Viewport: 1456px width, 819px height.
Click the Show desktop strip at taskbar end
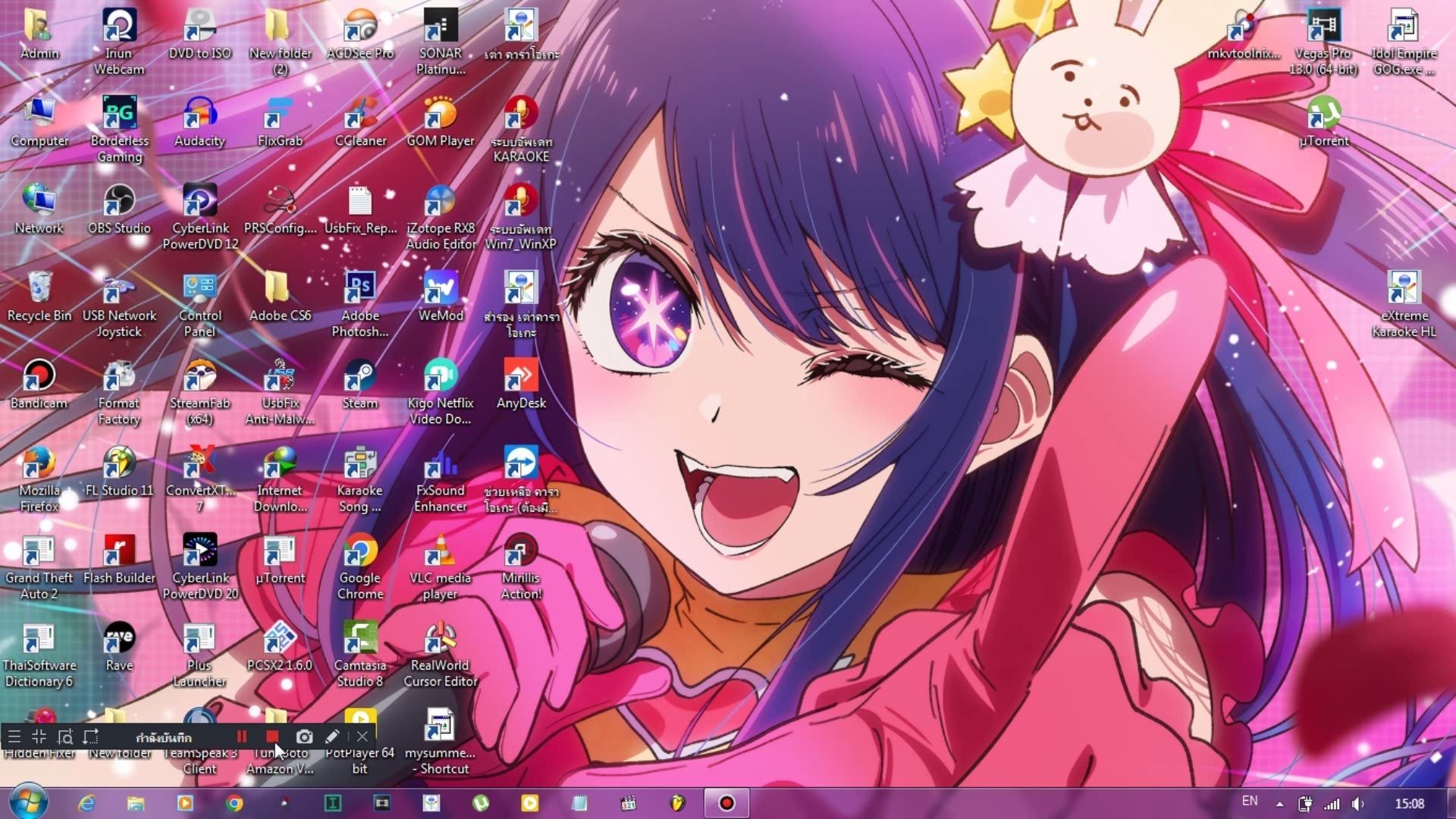(1450, 803)
